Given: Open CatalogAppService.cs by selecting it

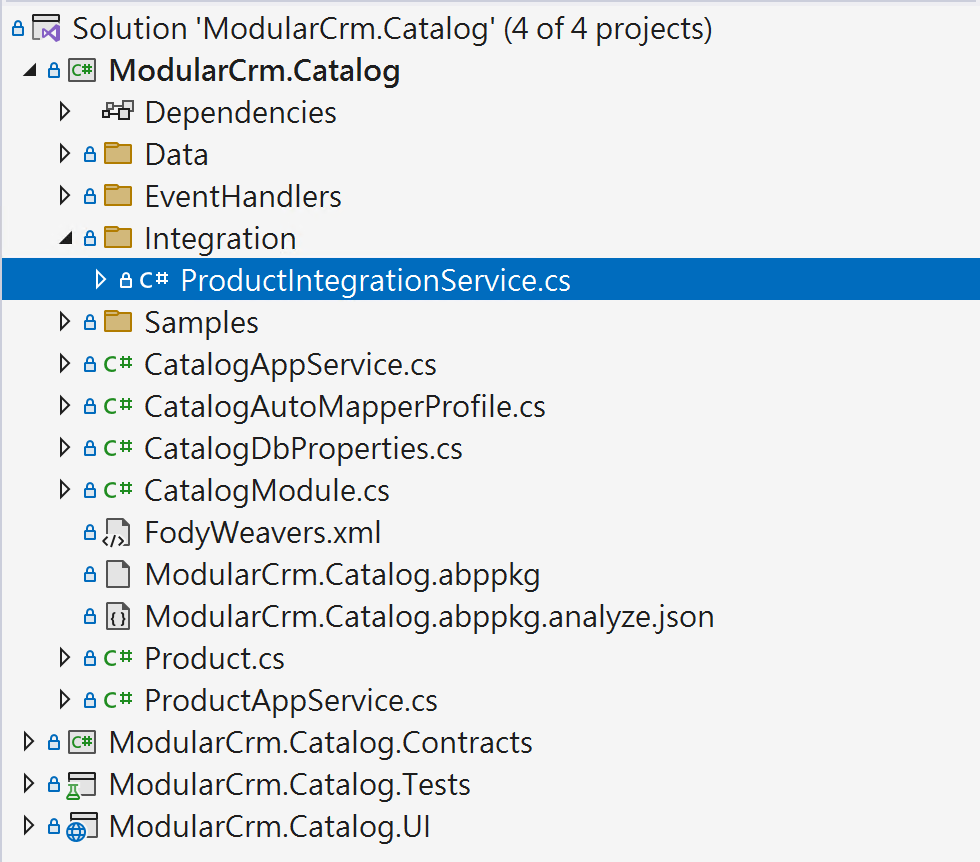Looking at the screenshot, I should tap(290, 364).
